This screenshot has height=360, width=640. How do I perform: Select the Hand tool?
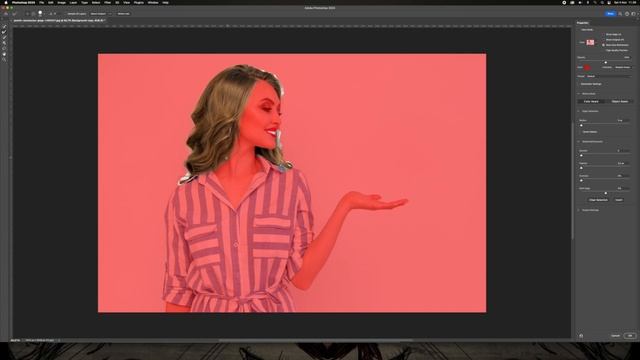coord(4,53)
